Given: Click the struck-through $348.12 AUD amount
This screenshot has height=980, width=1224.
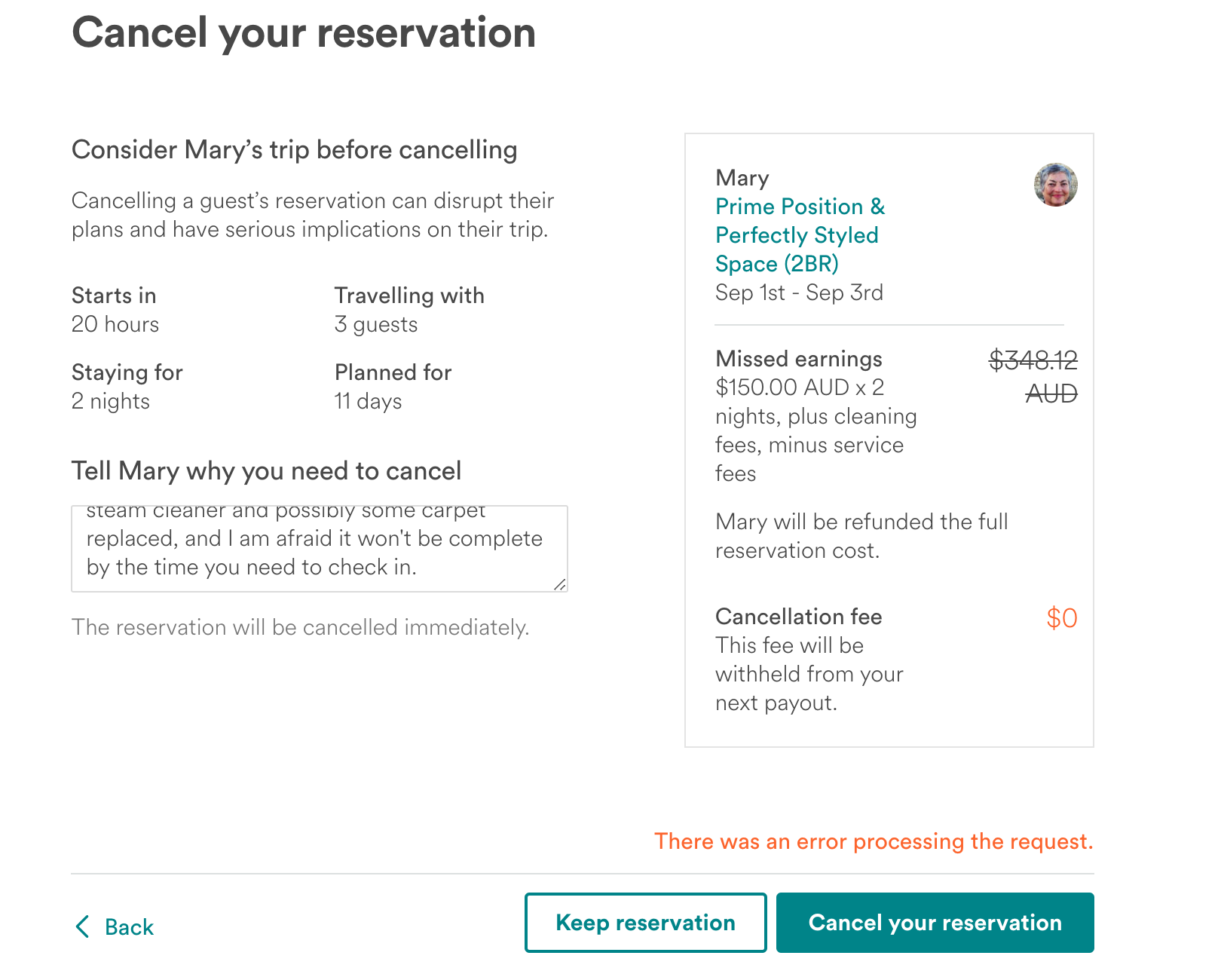Looking at the screenshot, I should pos(1033,375).
